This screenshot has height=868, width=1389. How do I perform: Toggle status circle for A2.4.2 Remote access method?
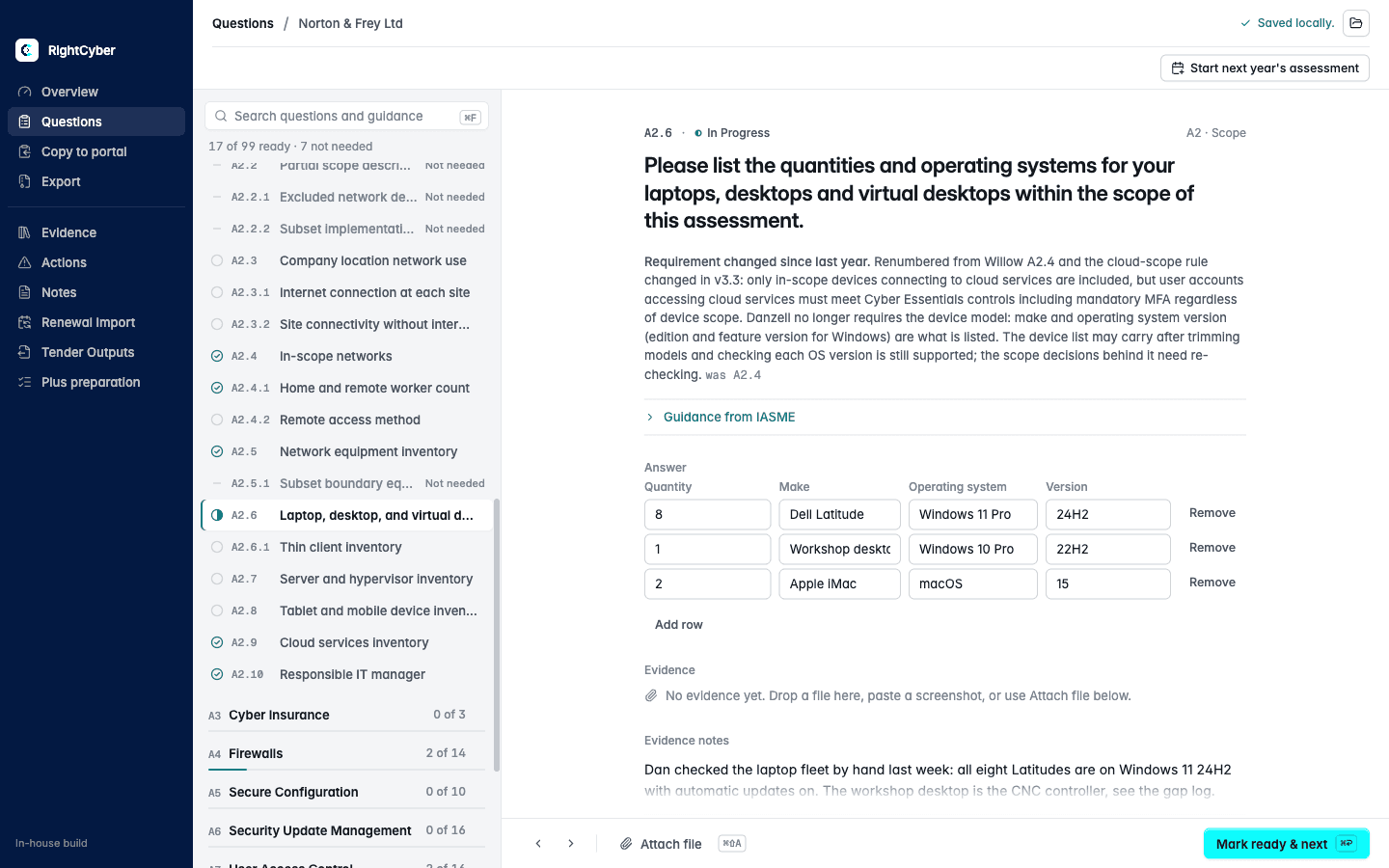pyautogui.click(x=217, y=420)
